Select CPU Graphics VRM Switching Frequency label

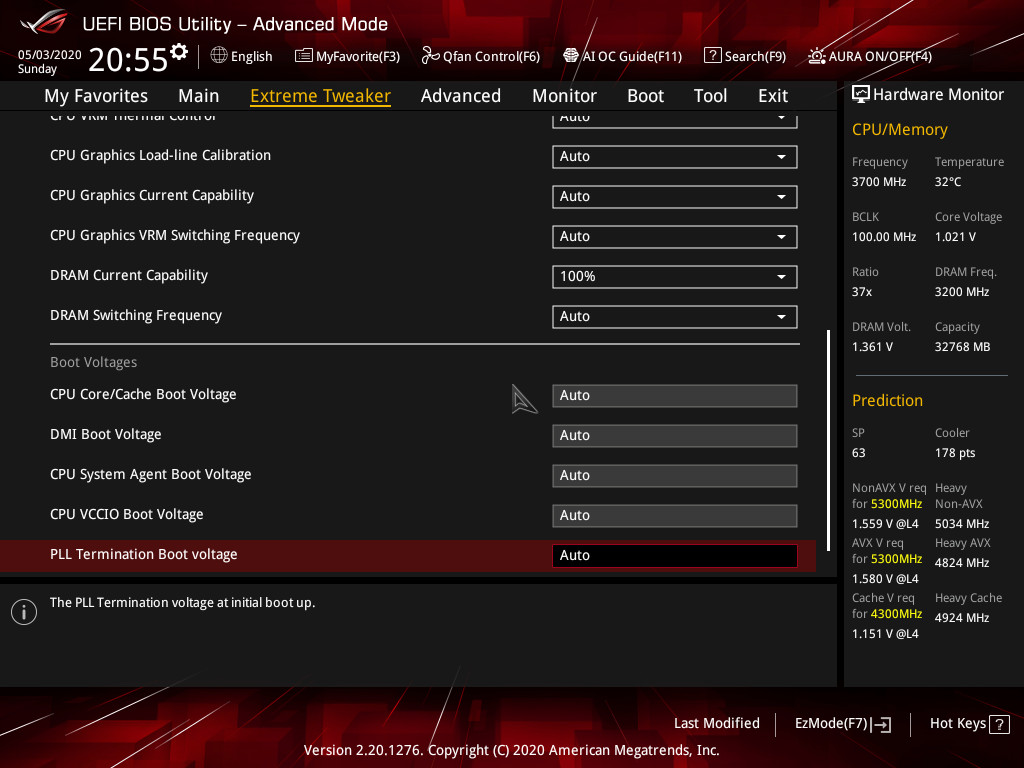point(175,236)
